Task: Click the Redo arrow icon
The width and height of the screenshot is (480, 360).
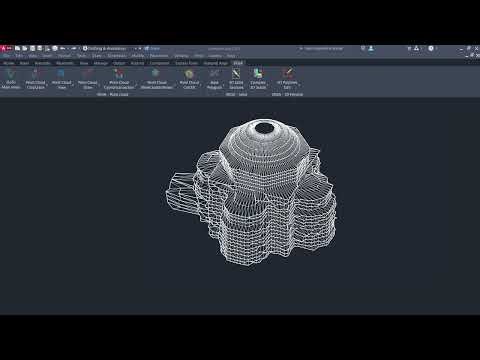Action: click(74, 49)
